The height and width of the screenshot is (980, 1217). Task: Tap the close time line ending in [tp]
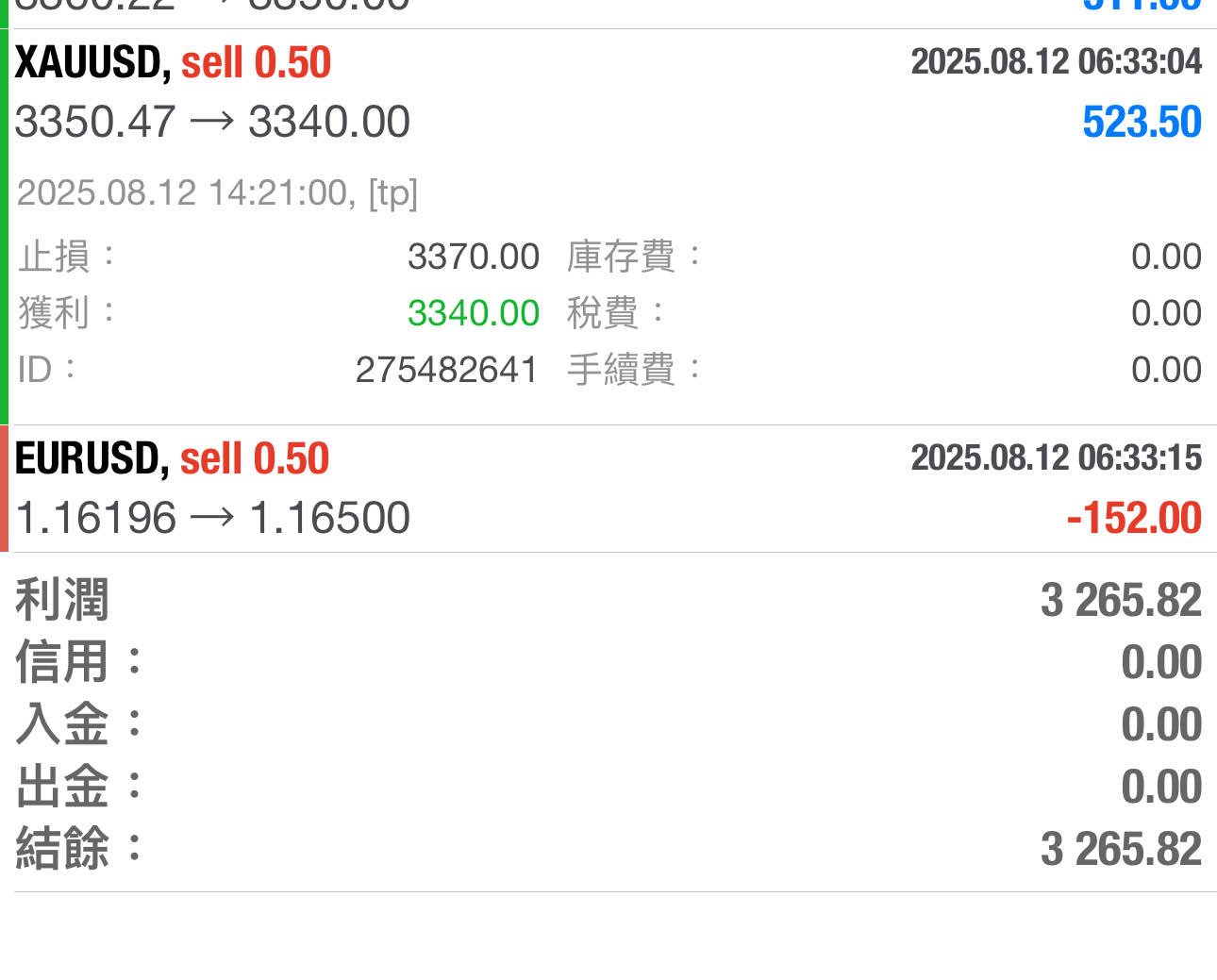tap(217, 193)
